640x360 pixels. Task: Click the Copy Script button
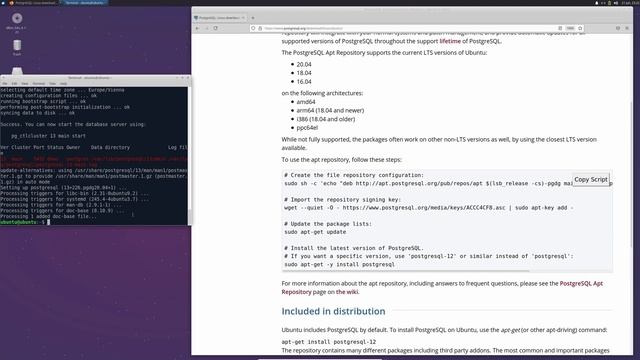point(591,180)
